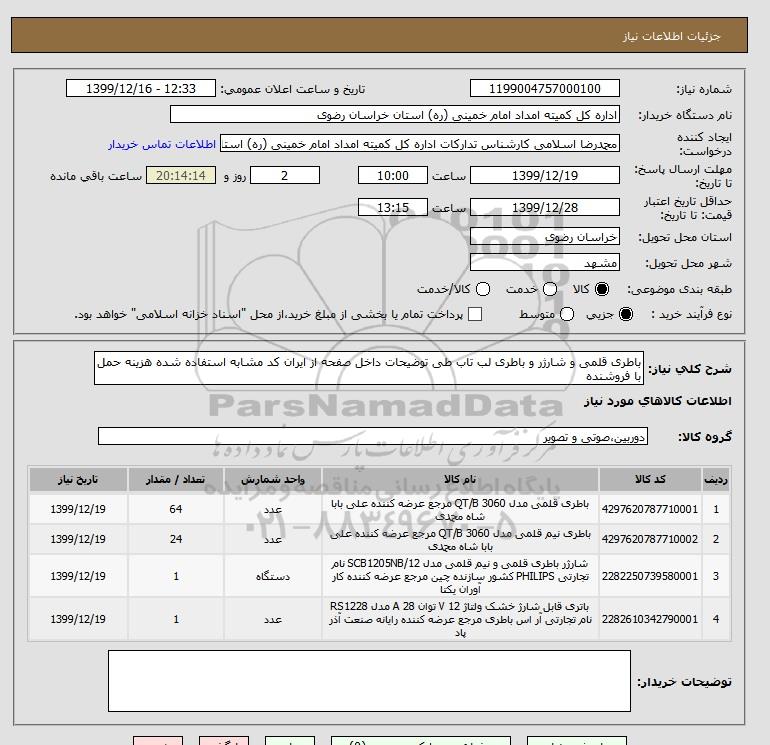Click the ردیف column header

(716, 479)
